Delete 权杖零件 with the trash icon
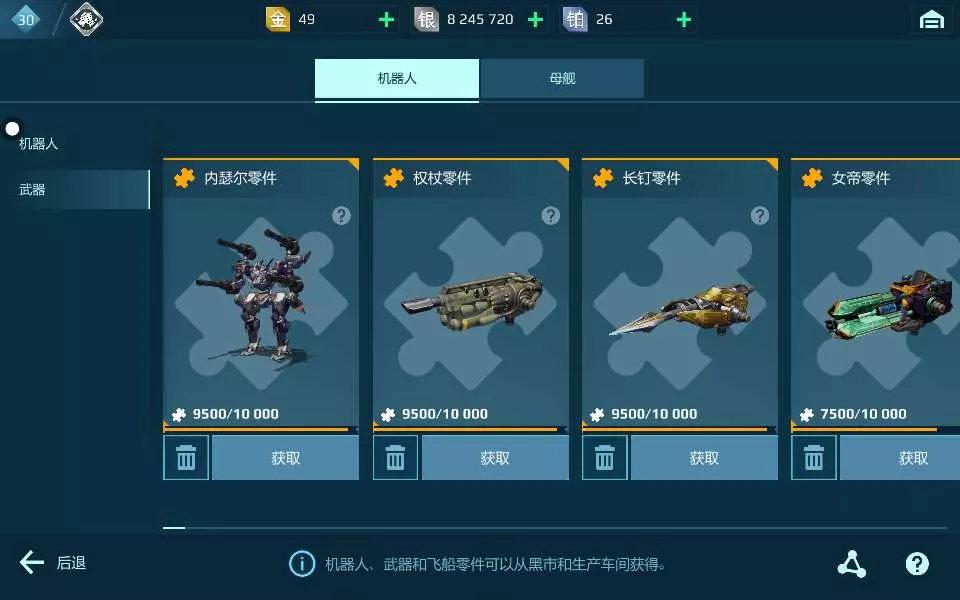The width and height of the screenshot is (960, 600). [396, 457]
